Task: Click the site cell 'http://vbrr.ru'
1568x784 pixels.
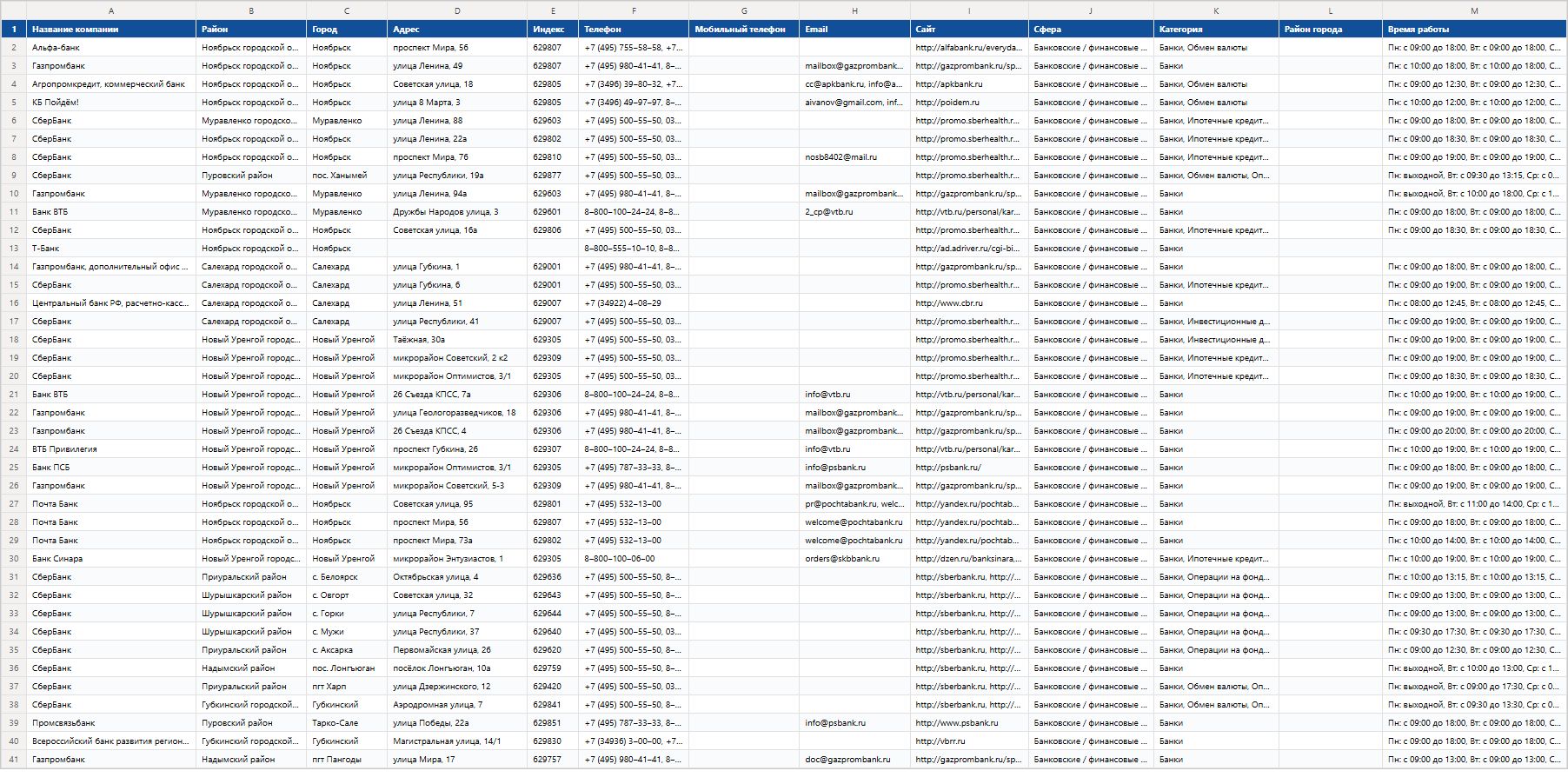Action: tap(969, 741)
